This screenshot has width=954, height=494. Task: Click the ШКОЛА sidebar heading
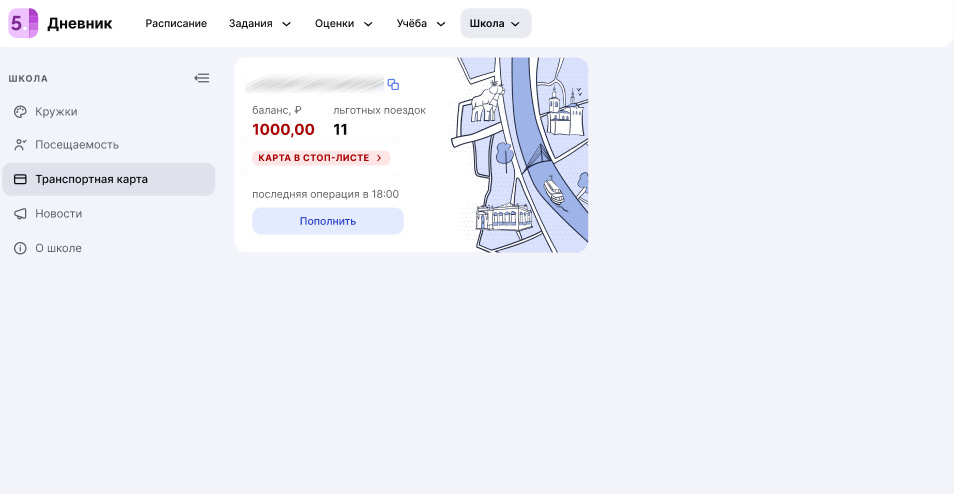tap(28, 78)
